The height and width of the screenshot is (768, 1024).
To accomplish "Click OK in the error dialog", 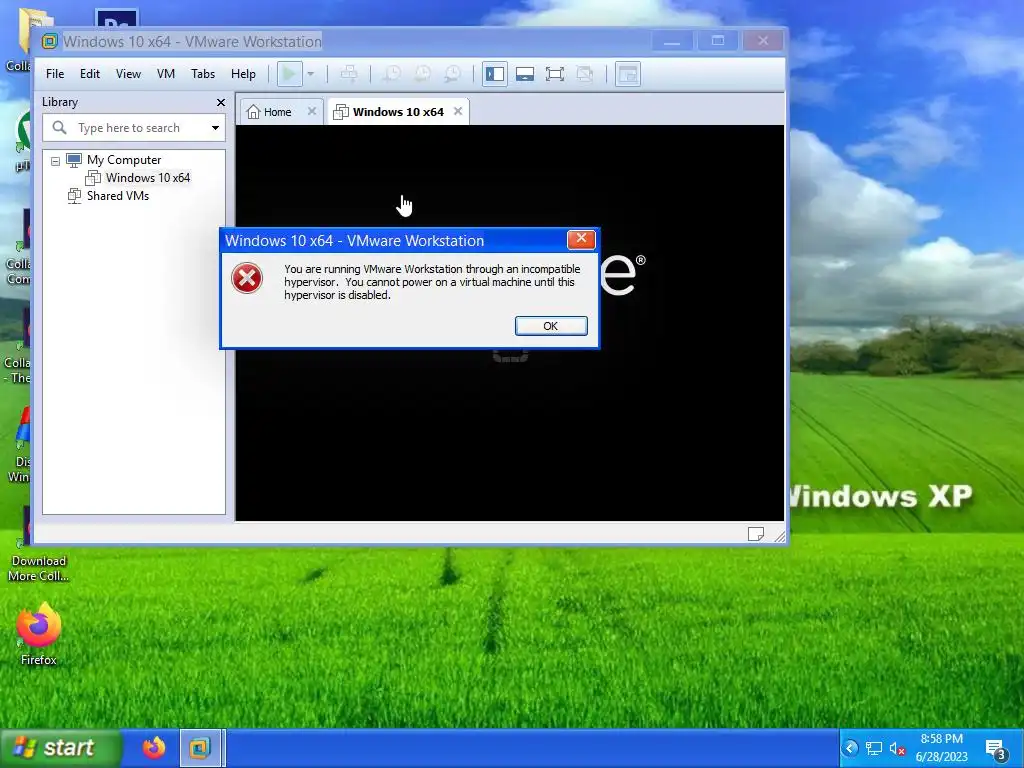I will point(551,326).
